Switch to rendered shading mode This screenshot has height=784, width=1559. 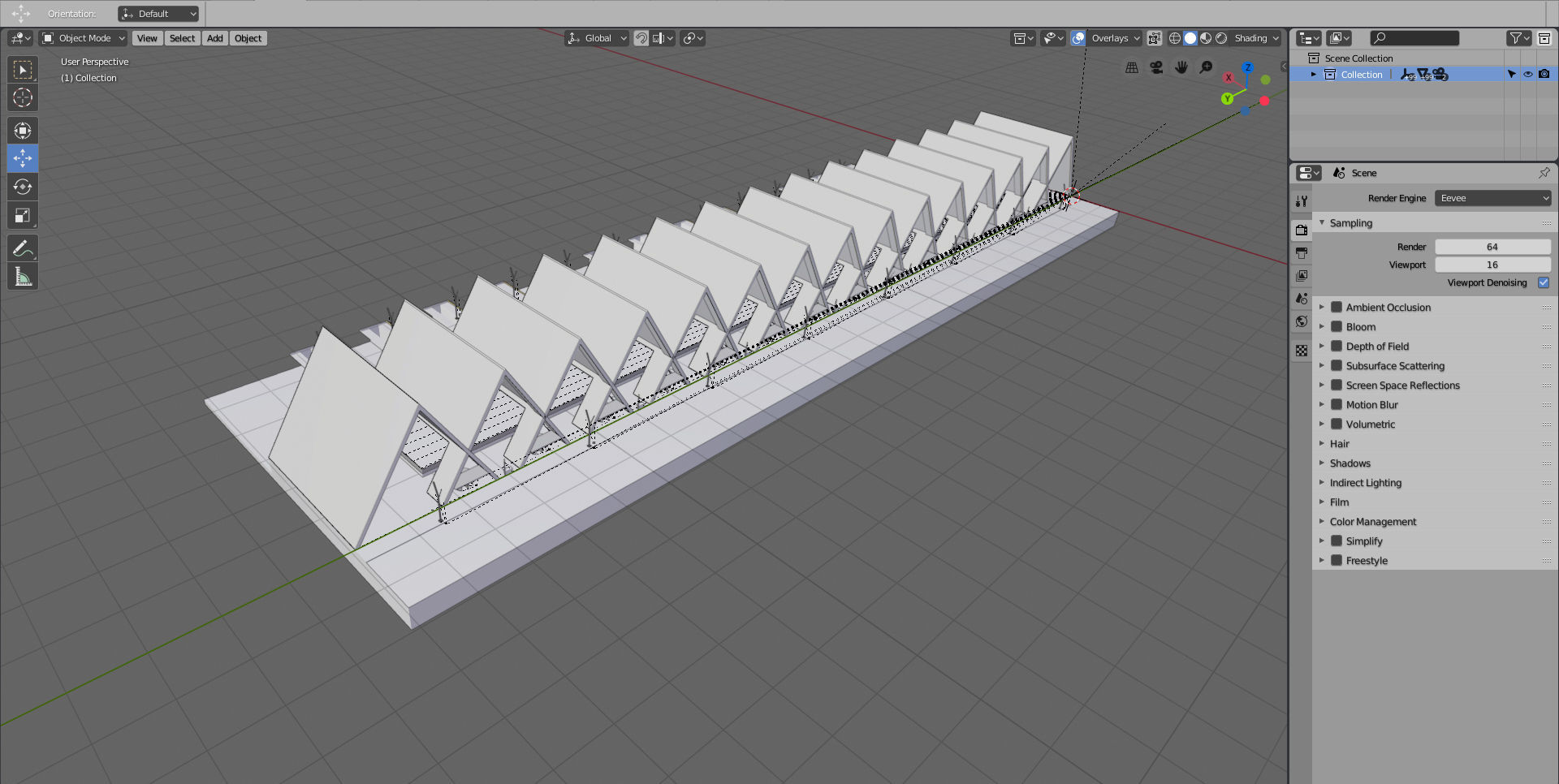[x=1221, y=38]
